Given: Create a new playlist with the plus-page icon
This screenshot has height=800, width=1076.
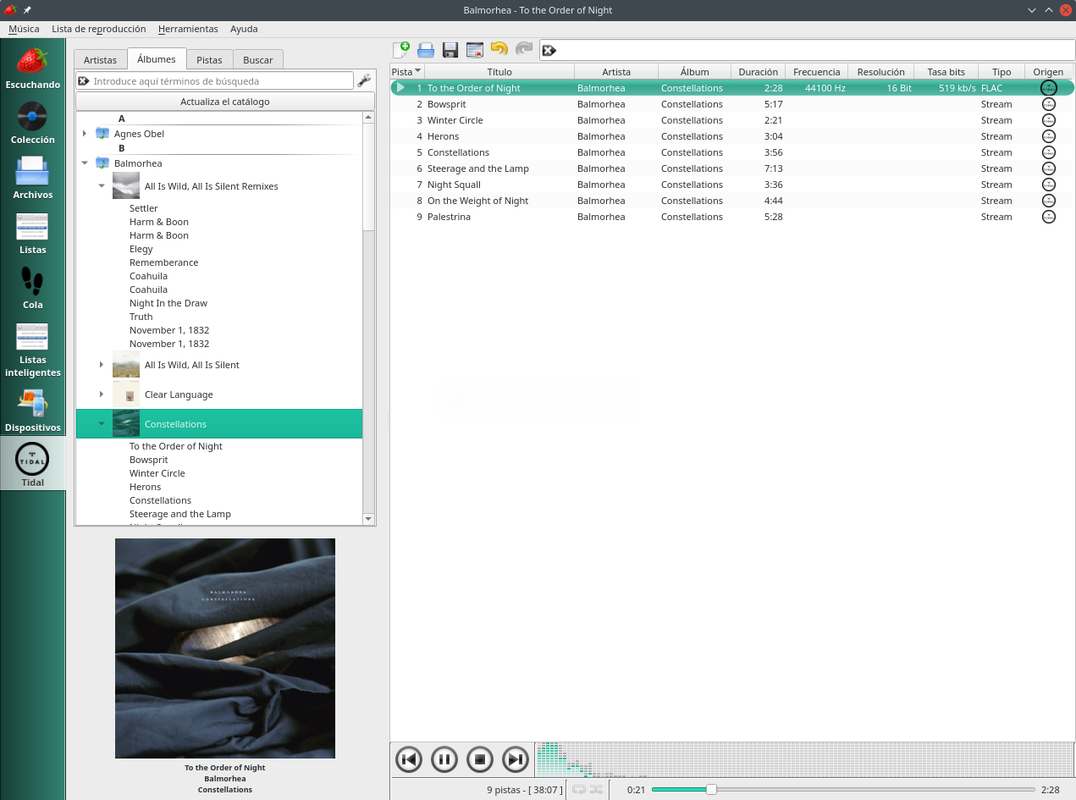Looking at the screenshot, I should point(401,49).
